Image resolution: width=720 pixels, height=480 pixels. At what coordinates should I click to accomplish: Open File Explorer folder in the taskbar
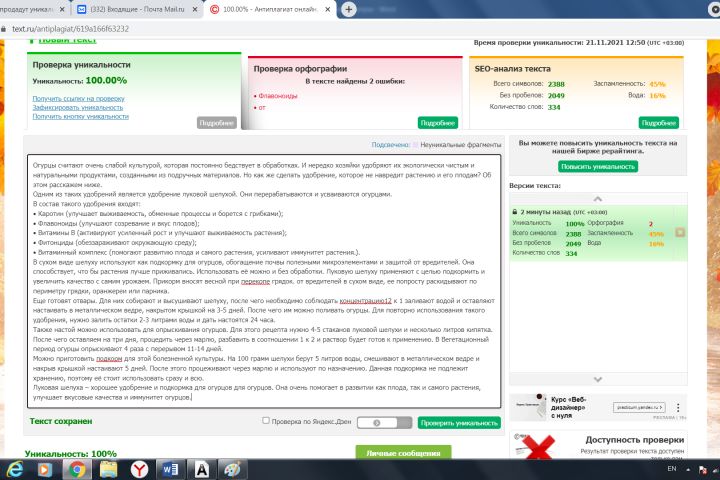click(x=108, y=469)
